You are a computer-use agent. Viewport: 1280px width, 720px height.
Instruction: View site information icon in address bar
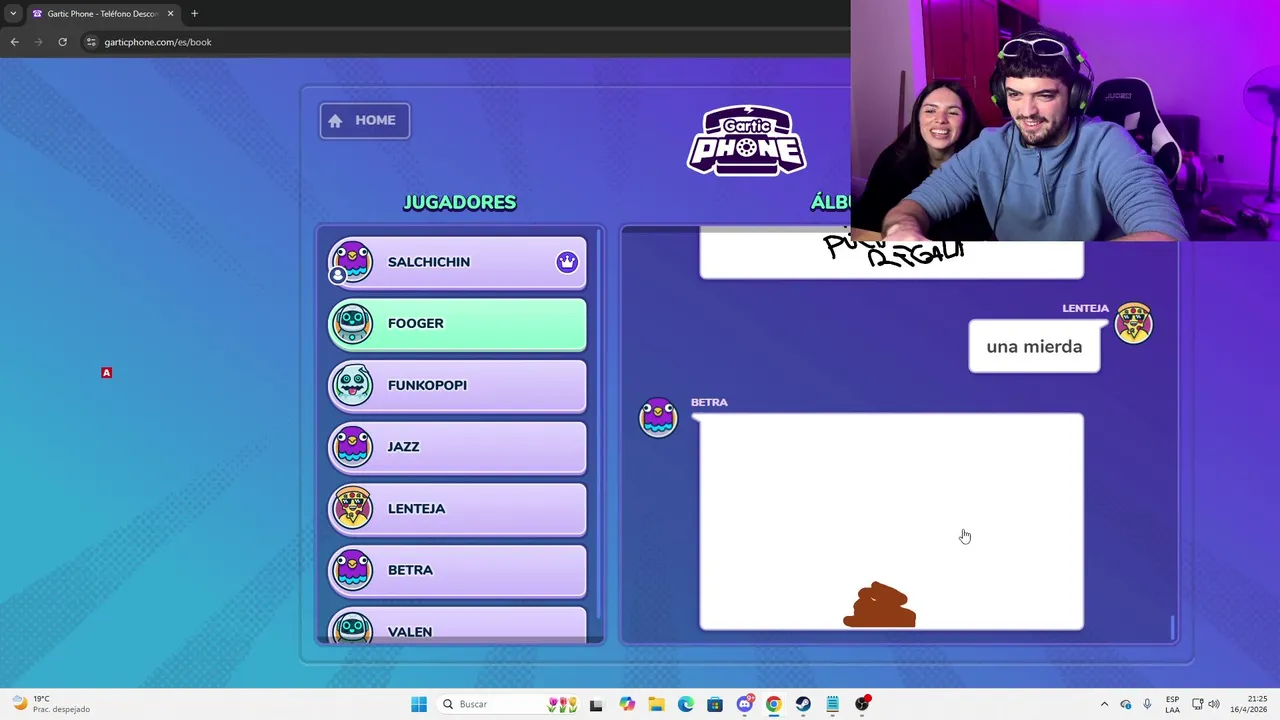point(91,42)
